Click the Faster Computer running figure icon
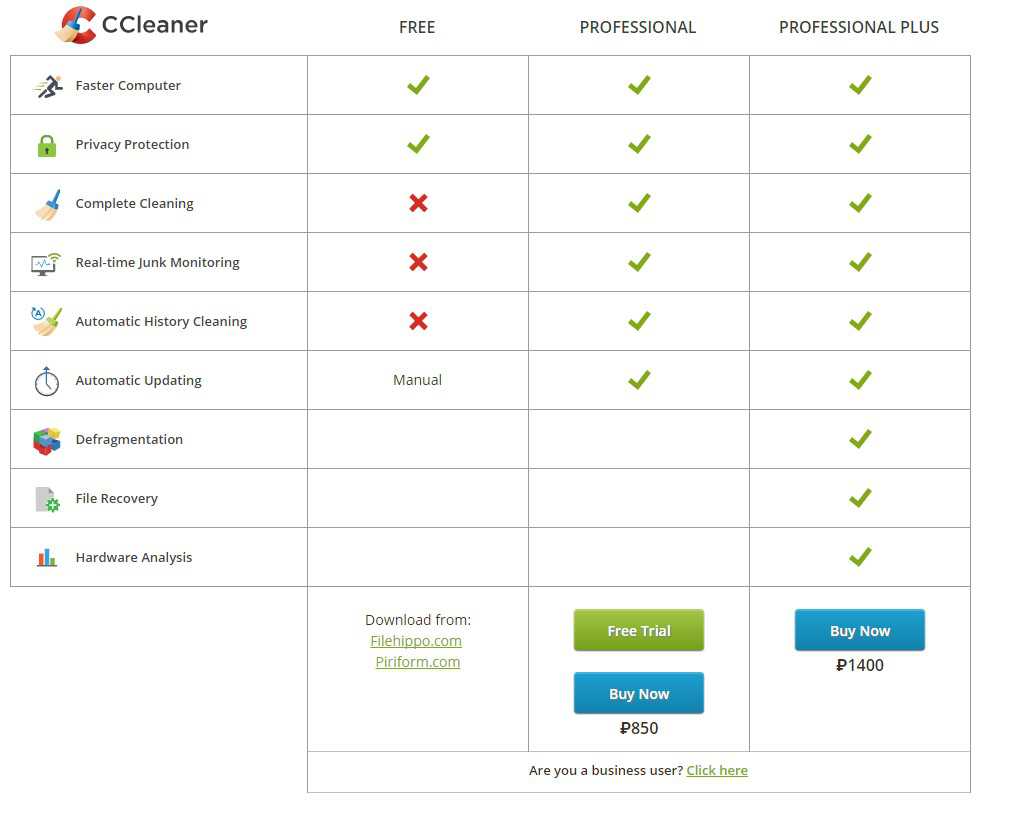The width and height of the screenshot is (1016, 814). click(x=47, y=86)
